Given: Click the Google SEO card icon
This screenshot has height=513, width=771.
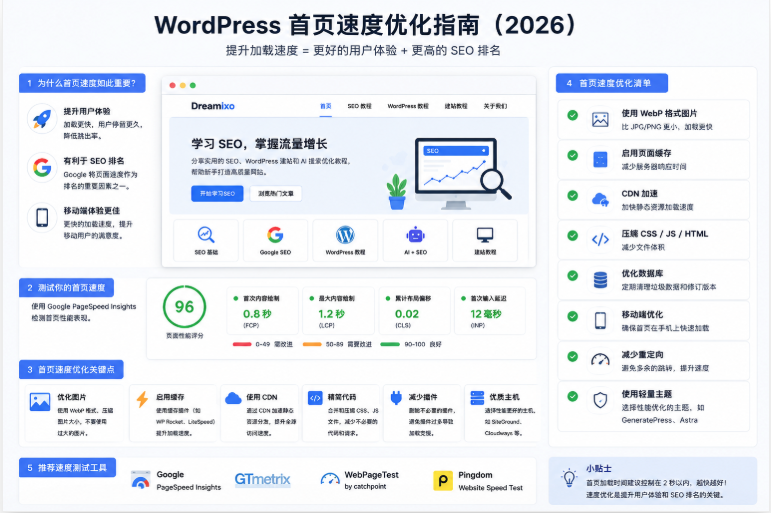Looking at the screenshot, I should click(275, 235).
